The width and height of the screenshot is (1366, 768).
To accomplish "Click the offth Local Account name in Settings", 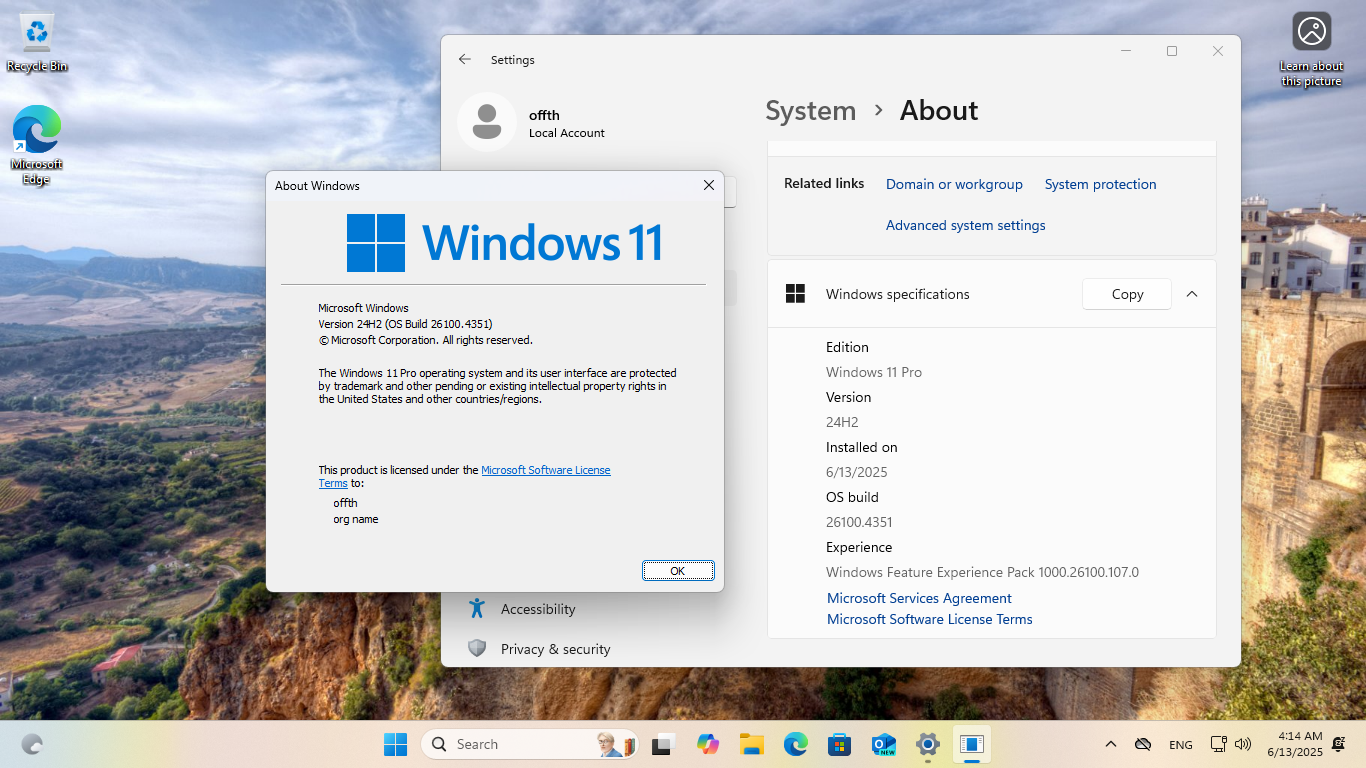I will point(566,124).
